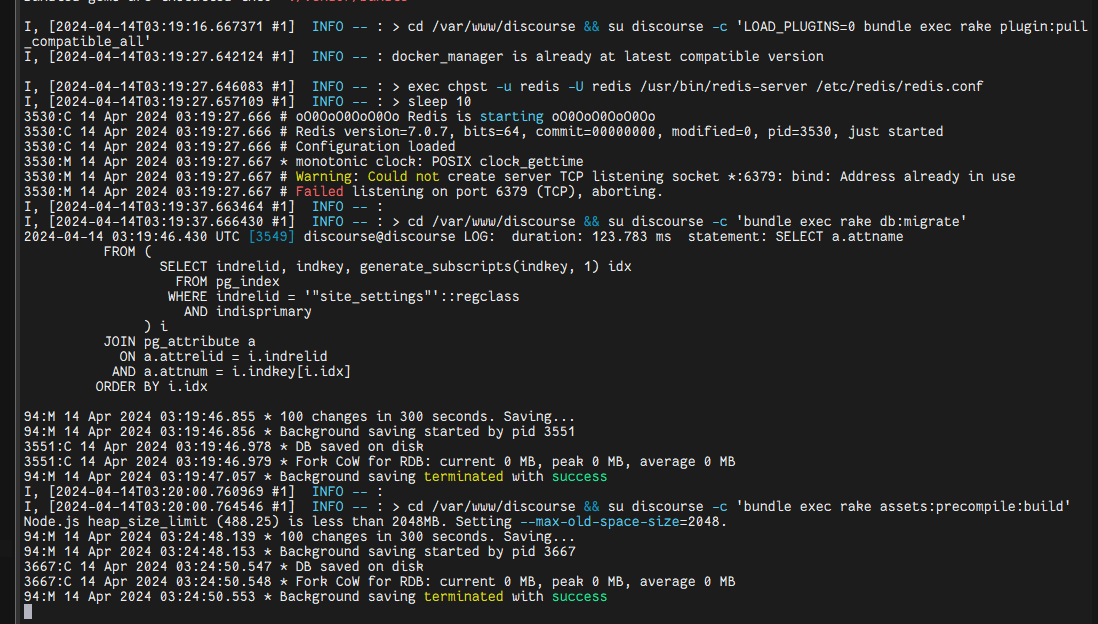The image size is (1098, 624).
Task: Click the cyan word 'starting' in the Redis line
Action: click(511, 117)
